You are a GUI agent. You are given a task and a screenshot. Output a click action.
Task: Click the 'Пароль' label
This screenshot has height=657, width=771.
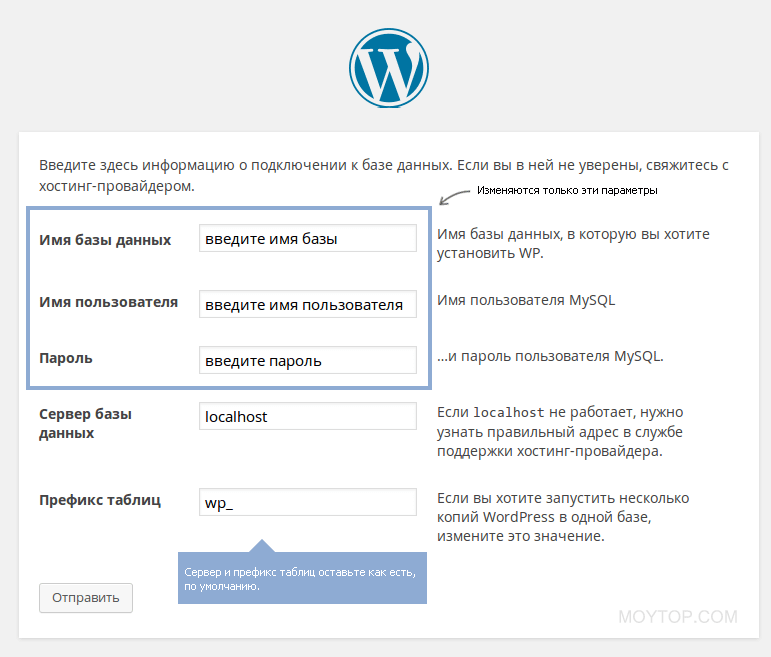(66, 358)
